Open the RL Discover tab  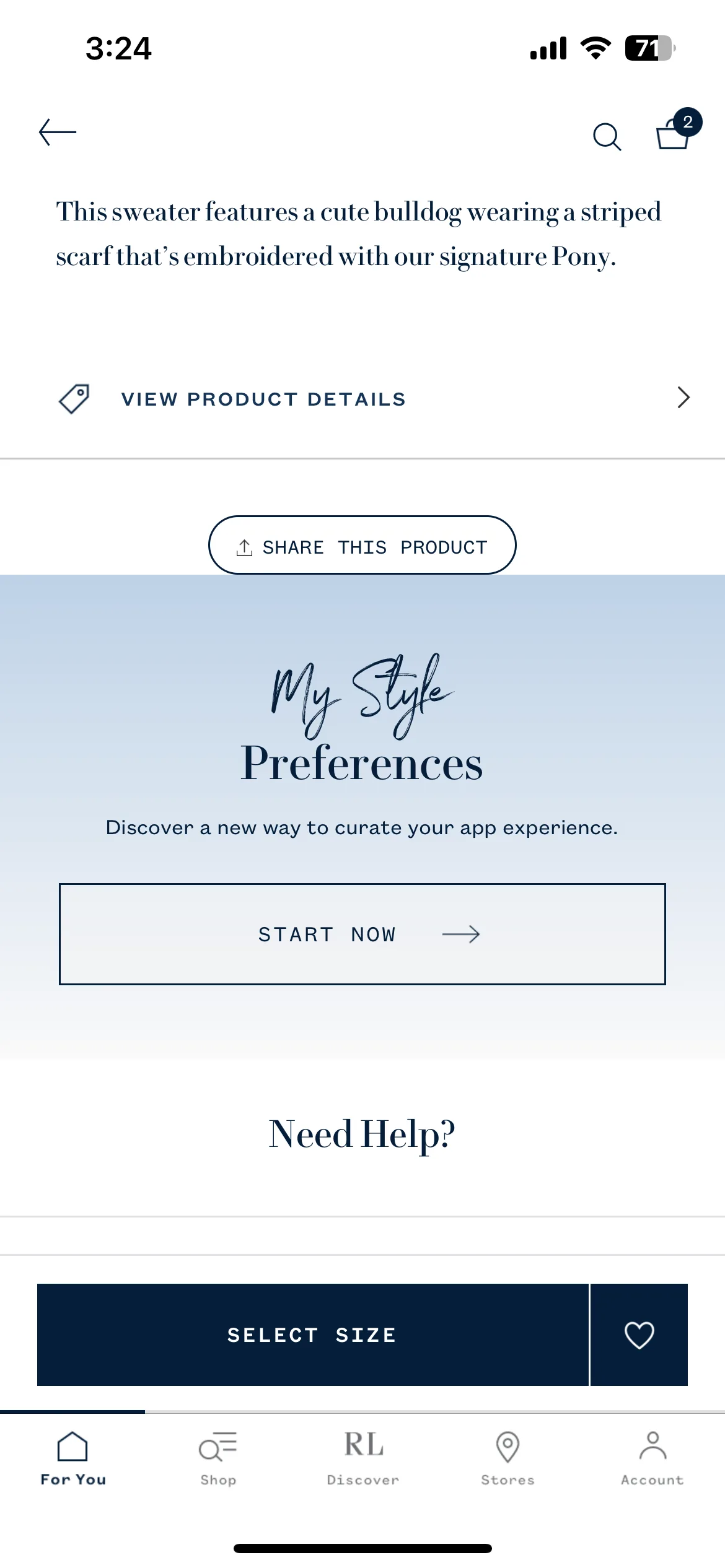[x=363, y=1458]
